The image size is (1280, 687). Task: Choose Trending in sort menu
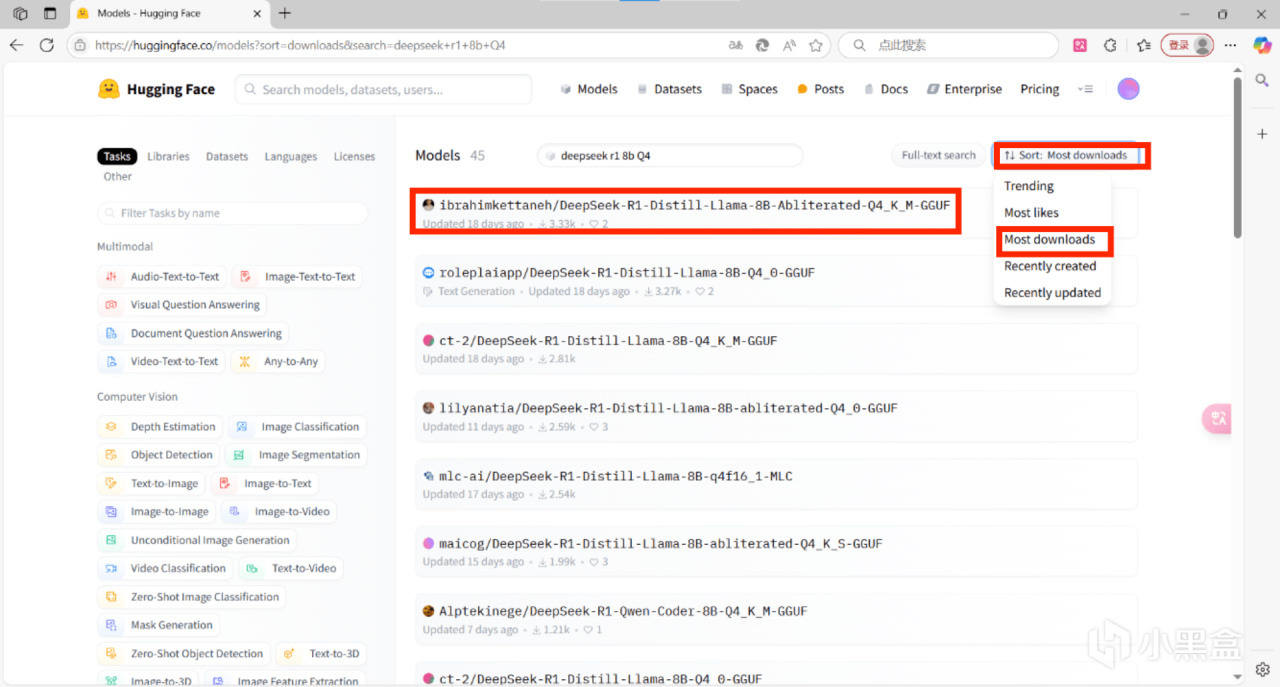1029,186
